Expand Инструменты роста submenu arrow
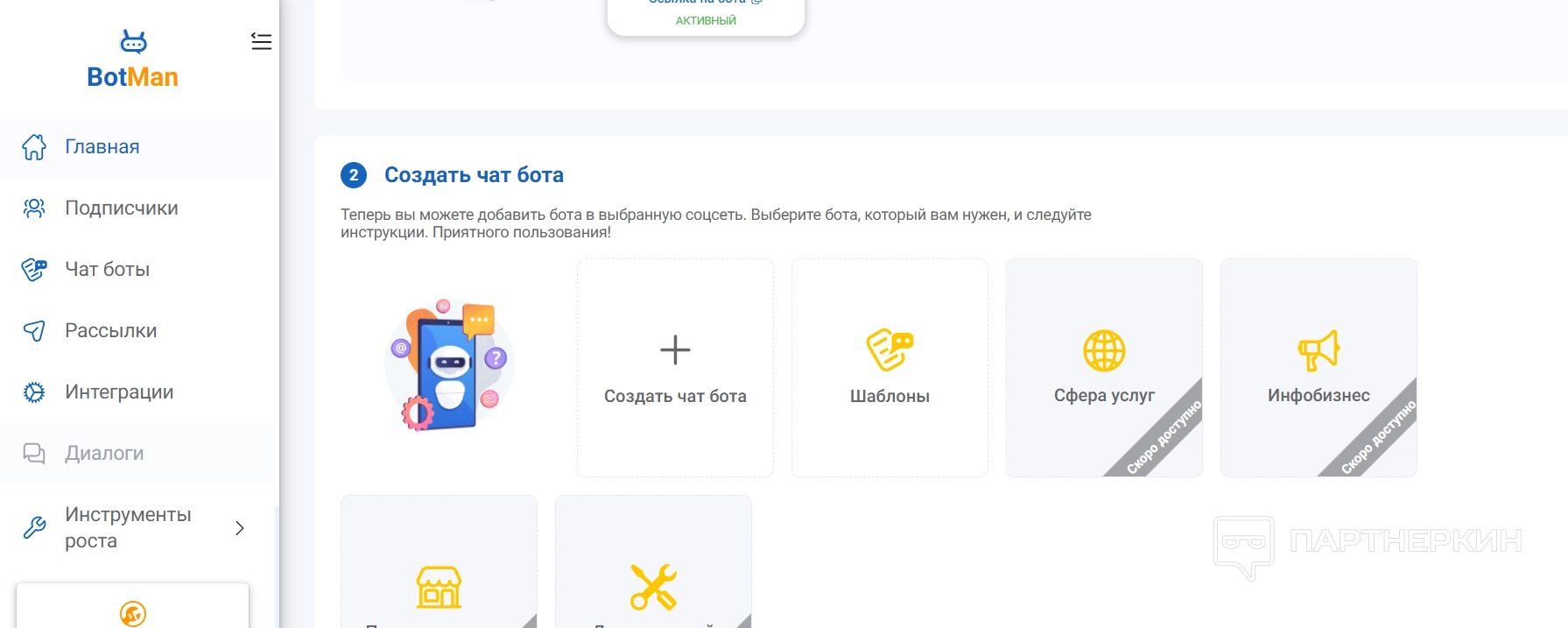The width and height of the screenshot is (1568, 628). 240,528
